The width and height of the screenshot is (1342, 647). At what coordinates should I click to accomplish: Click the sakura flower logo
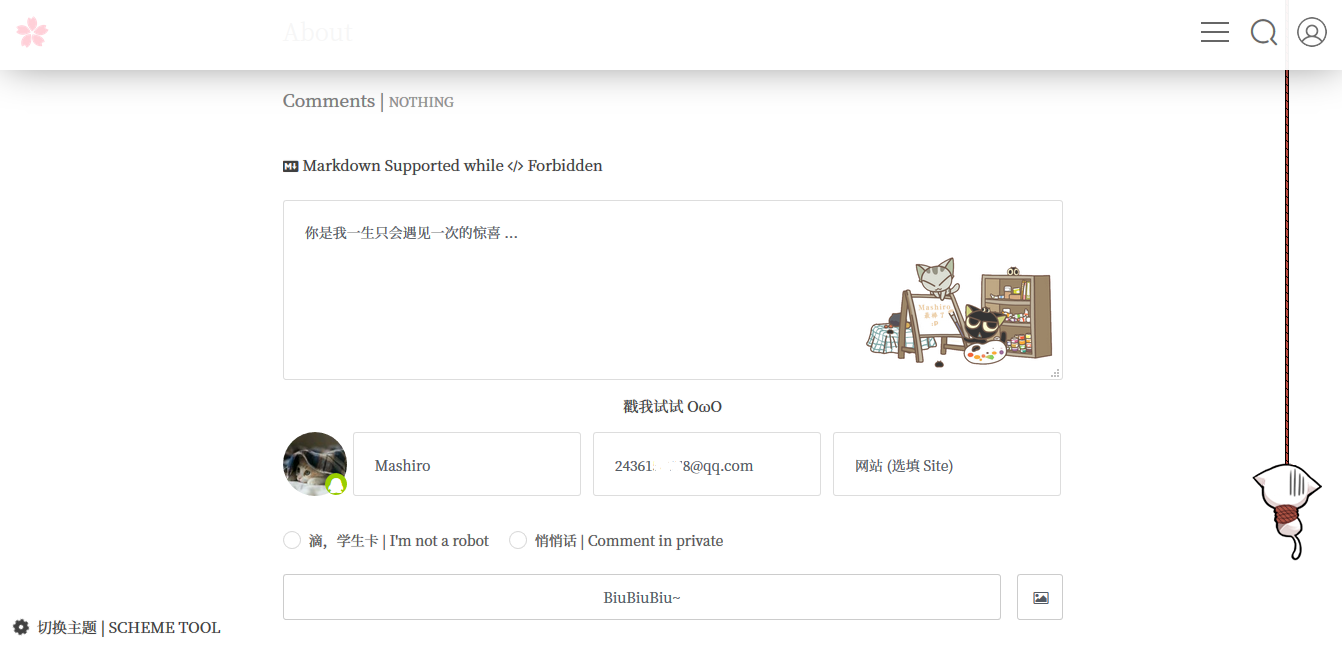(x=32, y=32)
